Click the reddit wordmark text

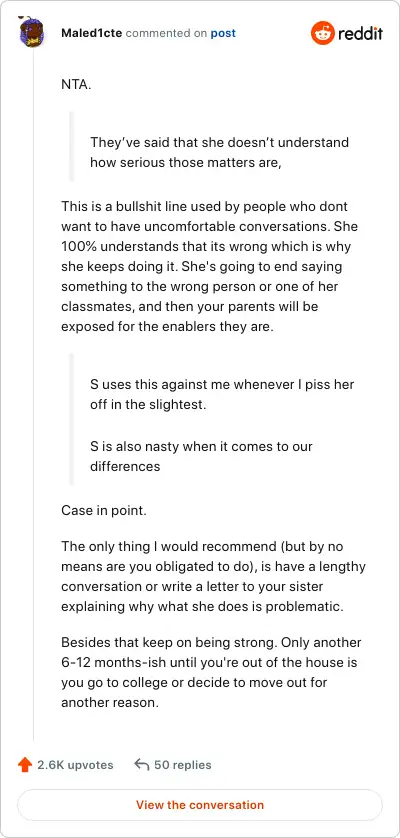[x=360, y=34]
